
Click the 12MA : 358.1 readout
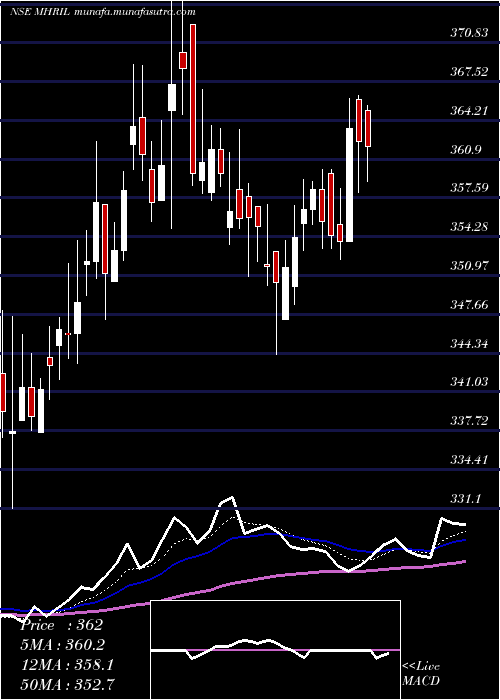pos(67,665)
